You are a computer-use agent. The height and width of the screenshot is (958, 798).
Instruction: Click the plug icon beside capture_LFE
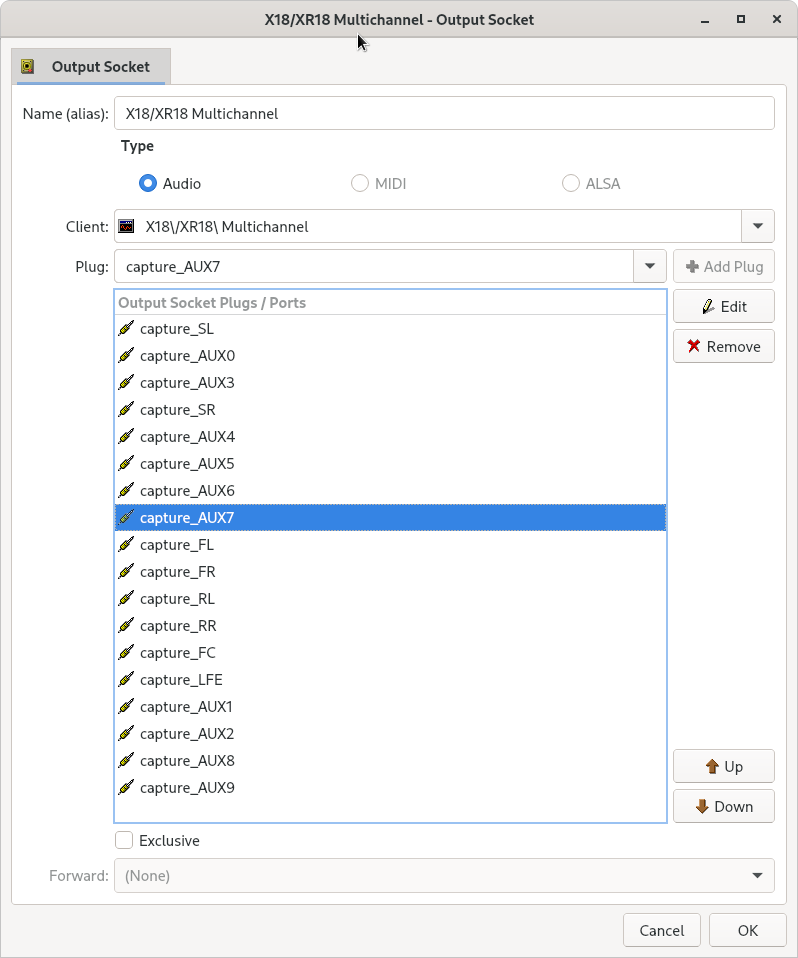click(126, 679)
